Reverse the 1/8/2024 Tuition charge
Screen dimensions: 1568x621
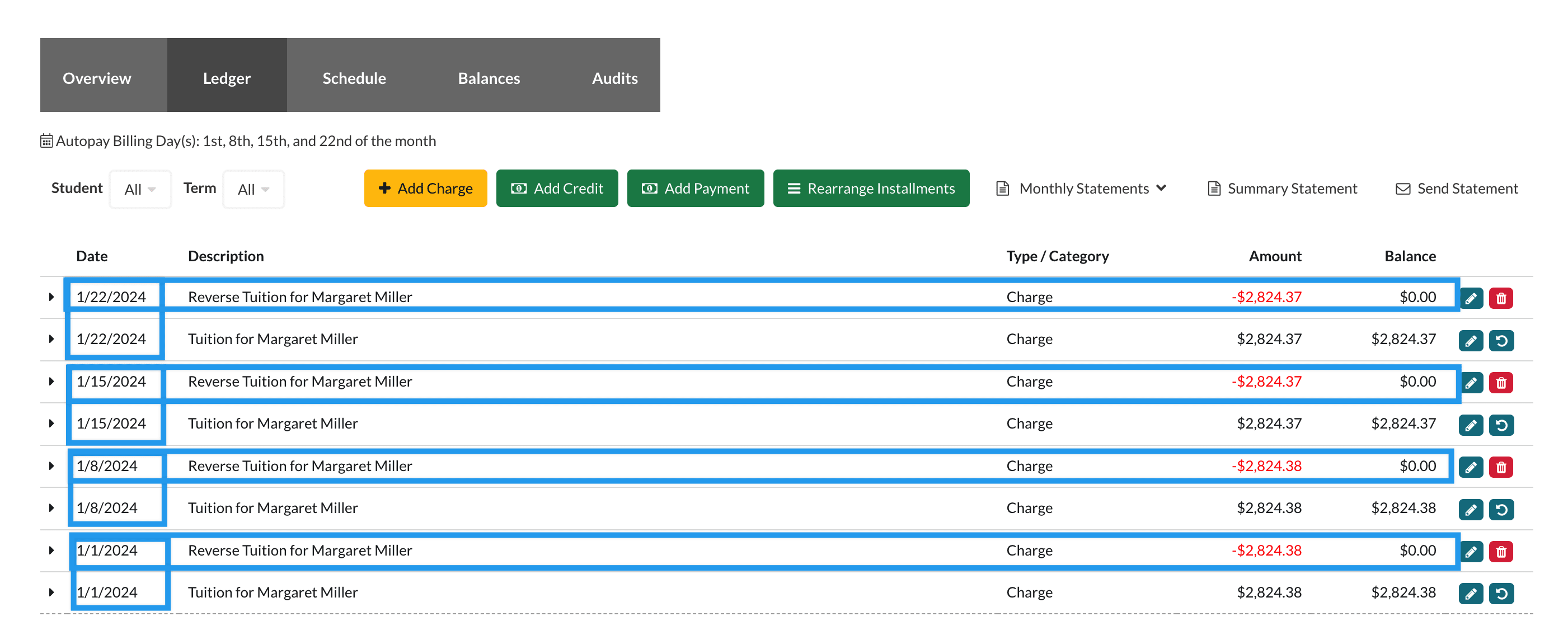(1500, 510)
